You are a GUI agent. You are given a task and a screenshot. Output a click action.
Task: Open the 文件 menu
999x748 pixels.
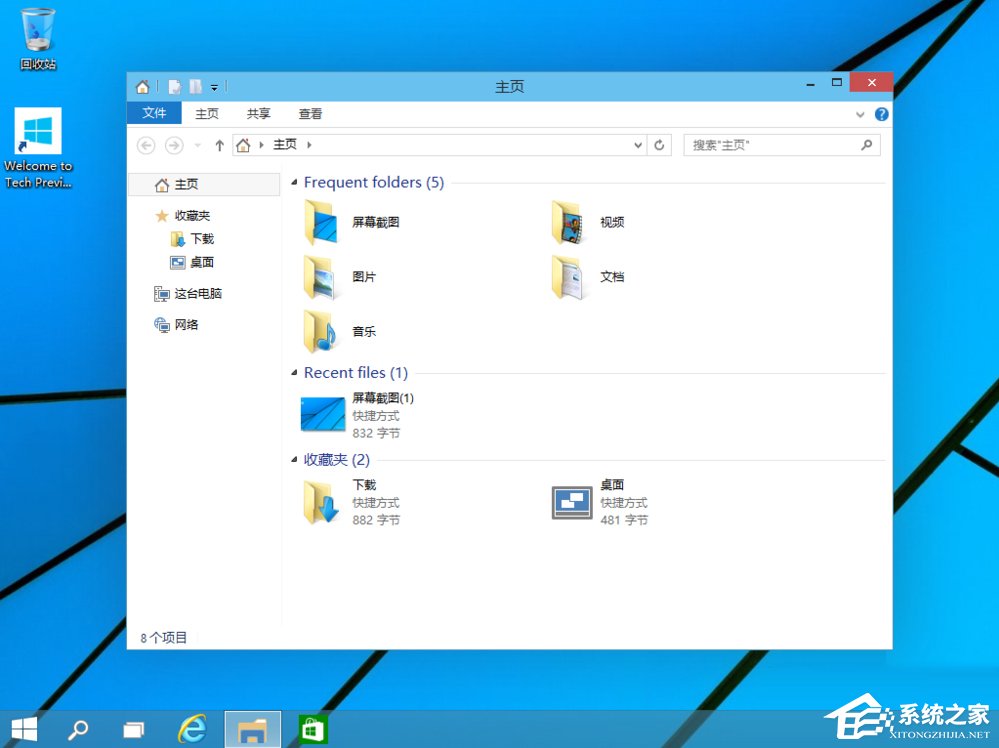[x=154, y=113]
